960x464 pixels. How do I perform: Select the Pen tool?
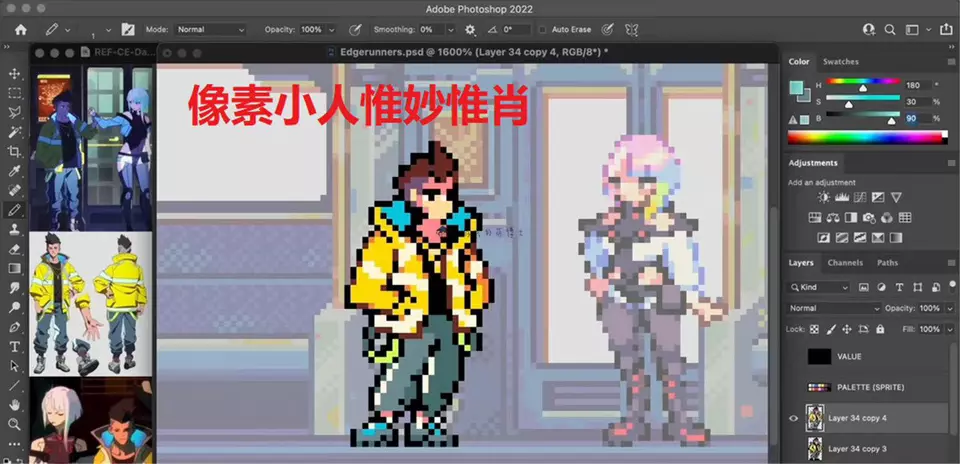click(x=14, y=327)
